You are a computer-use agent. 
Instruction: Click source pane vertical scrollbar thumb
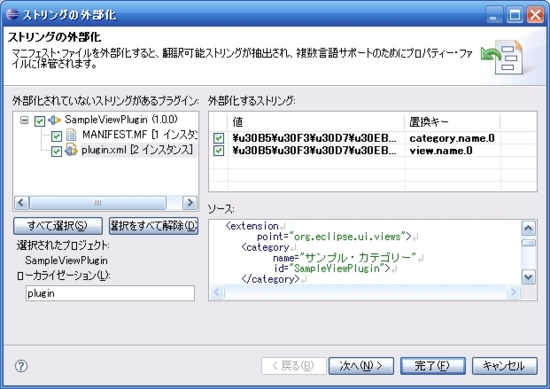[x=529, y=243]
